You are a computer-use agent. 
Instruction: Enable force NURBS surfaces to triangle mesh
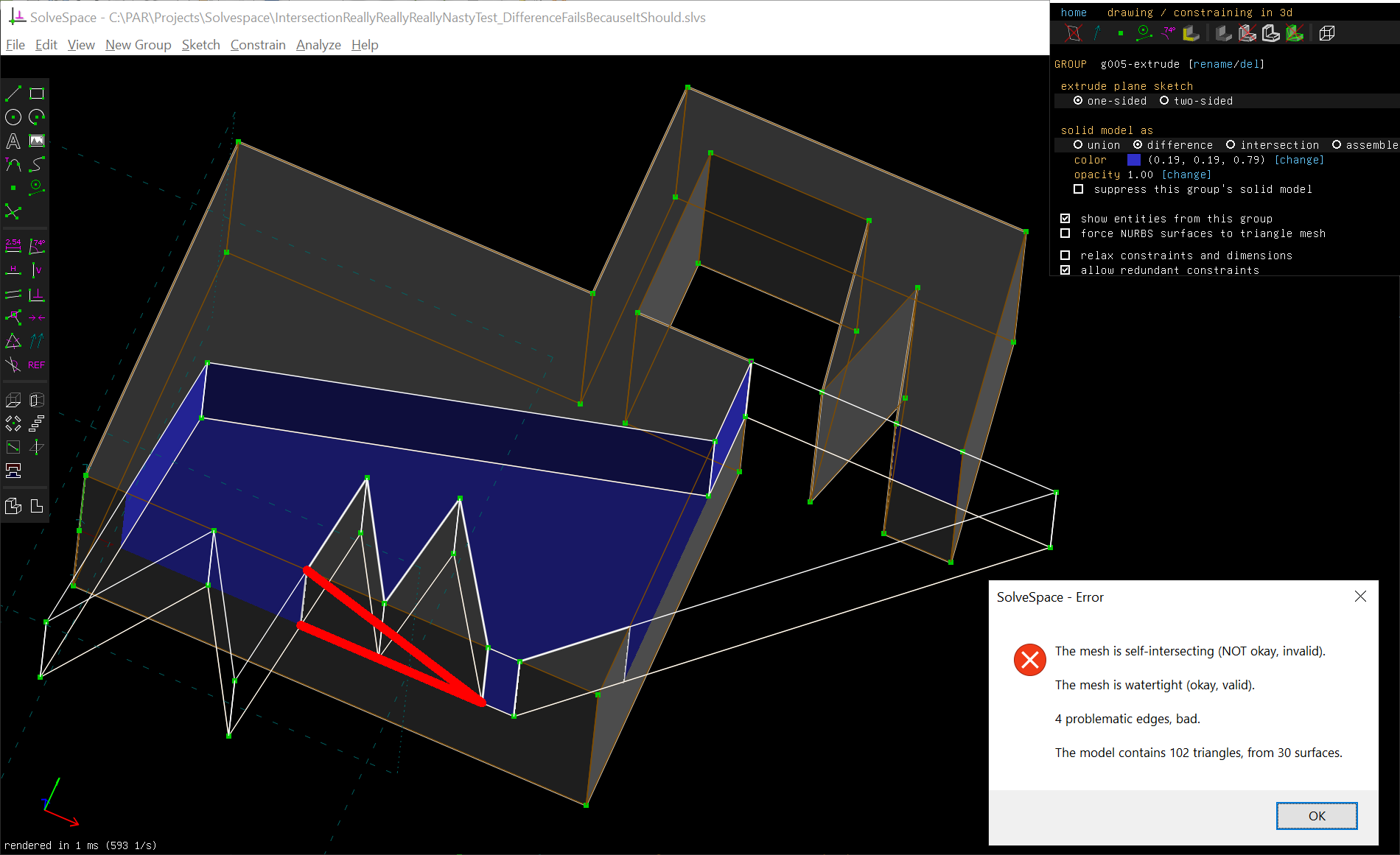(1065, 233)
